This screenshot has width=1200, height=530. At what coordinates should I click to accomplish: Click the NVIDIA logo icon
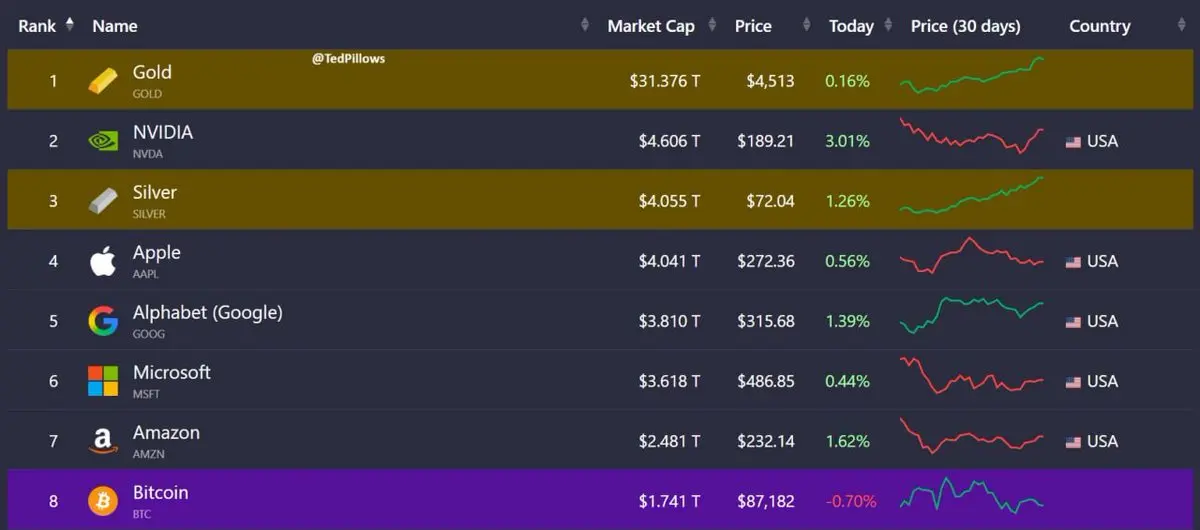tap(102, 141)
